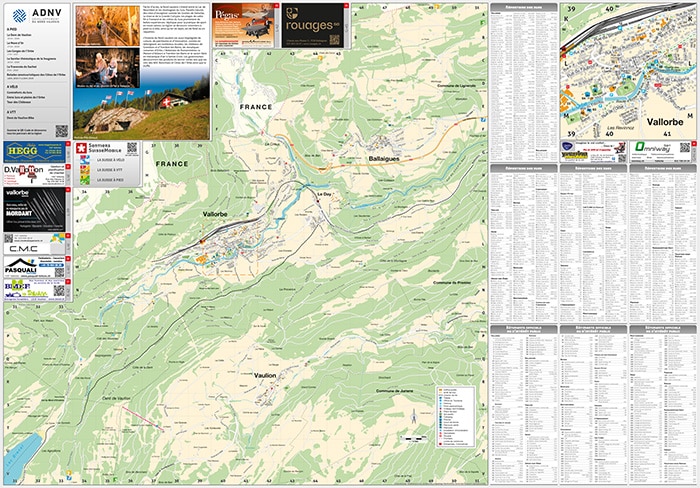Open the cave stairway photo
The width and height of the screenshot is (700, 488).
108,26
